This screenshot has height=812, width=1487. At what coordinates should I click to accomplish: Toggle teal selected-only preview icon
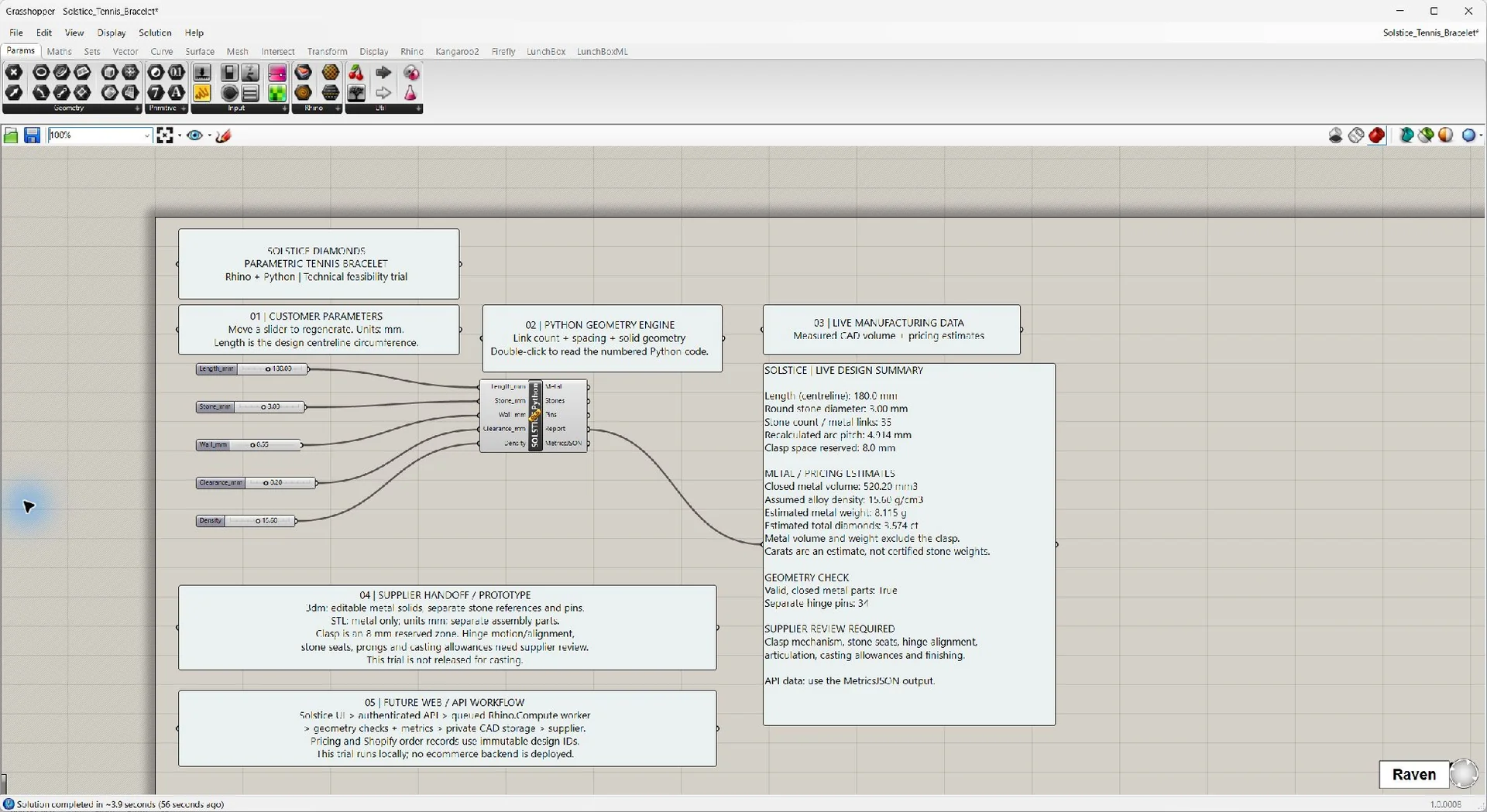[1406, 135]
